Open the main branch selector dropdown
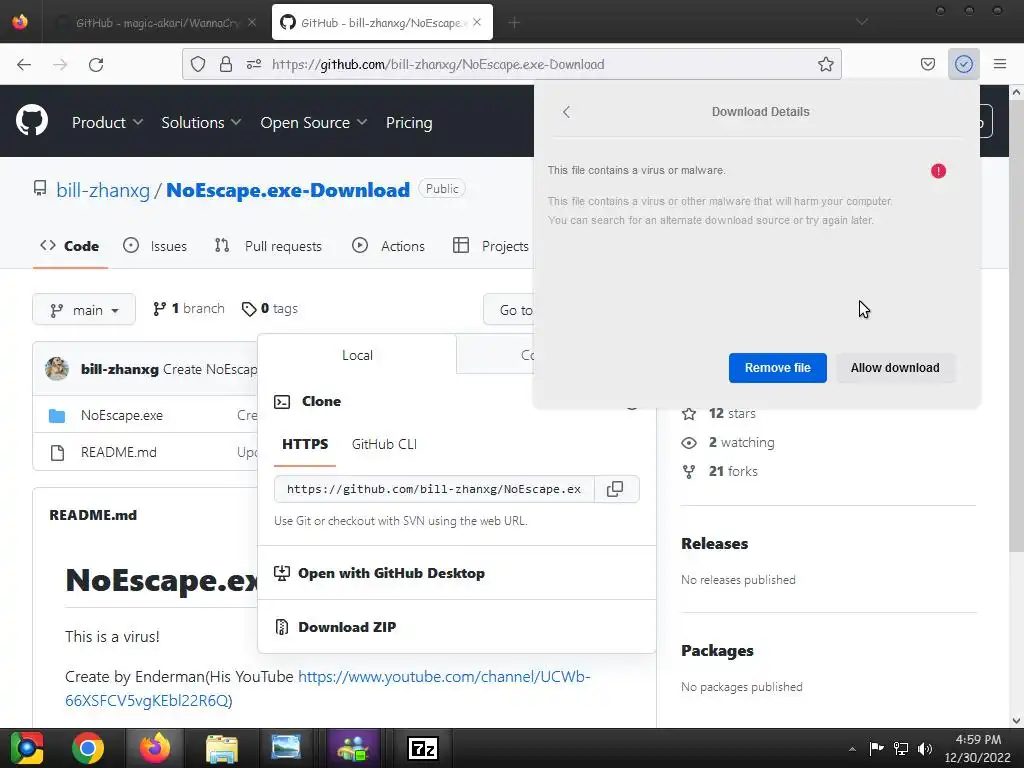Viewport: 1024px width, 768px height. click(x=84, y=310)
